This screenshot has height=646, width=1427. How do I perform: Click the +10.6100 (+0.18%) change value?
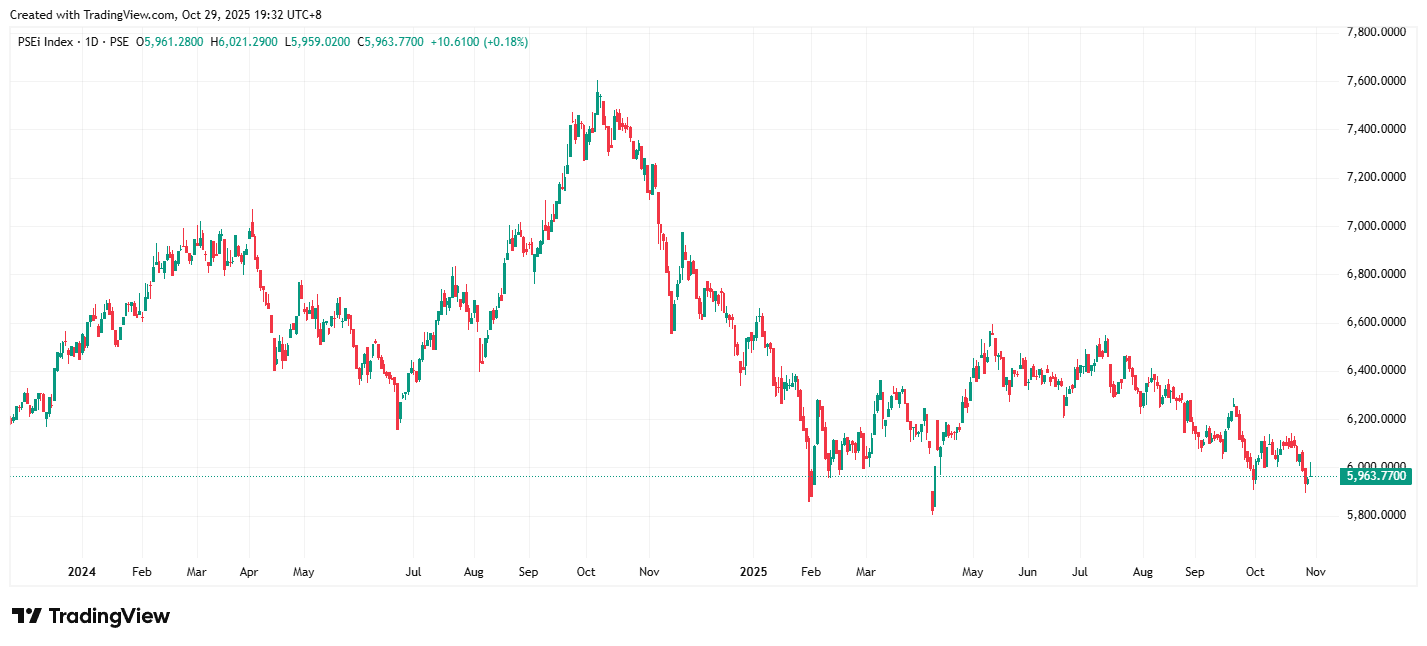coord(479,42)
